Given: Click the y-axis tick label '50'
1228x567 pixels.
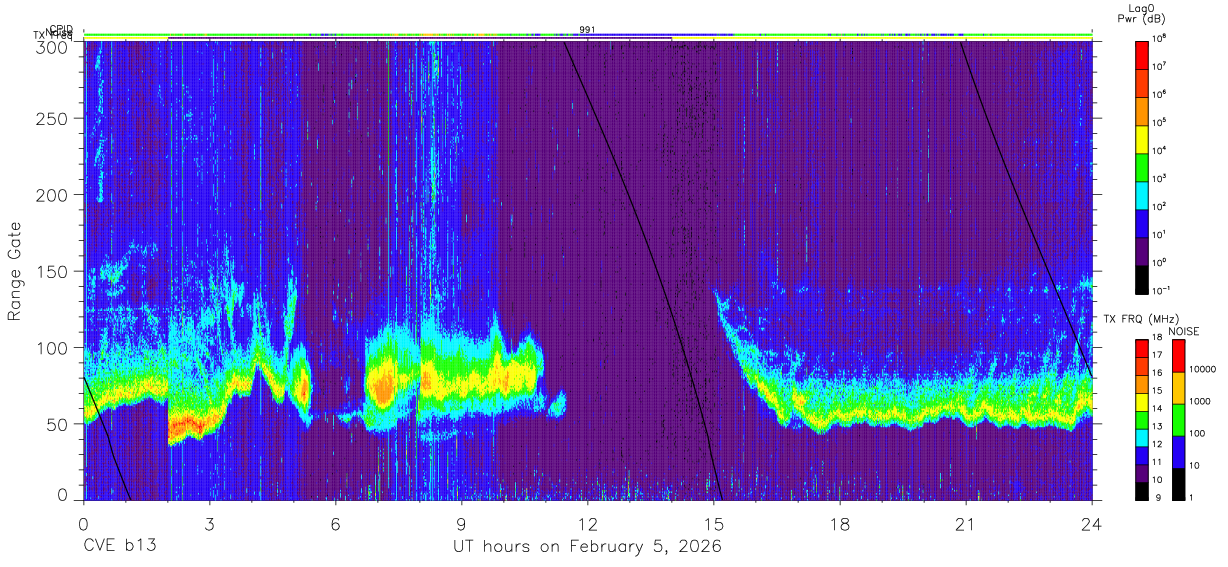Looking at the screenshot, I should 58,424.
